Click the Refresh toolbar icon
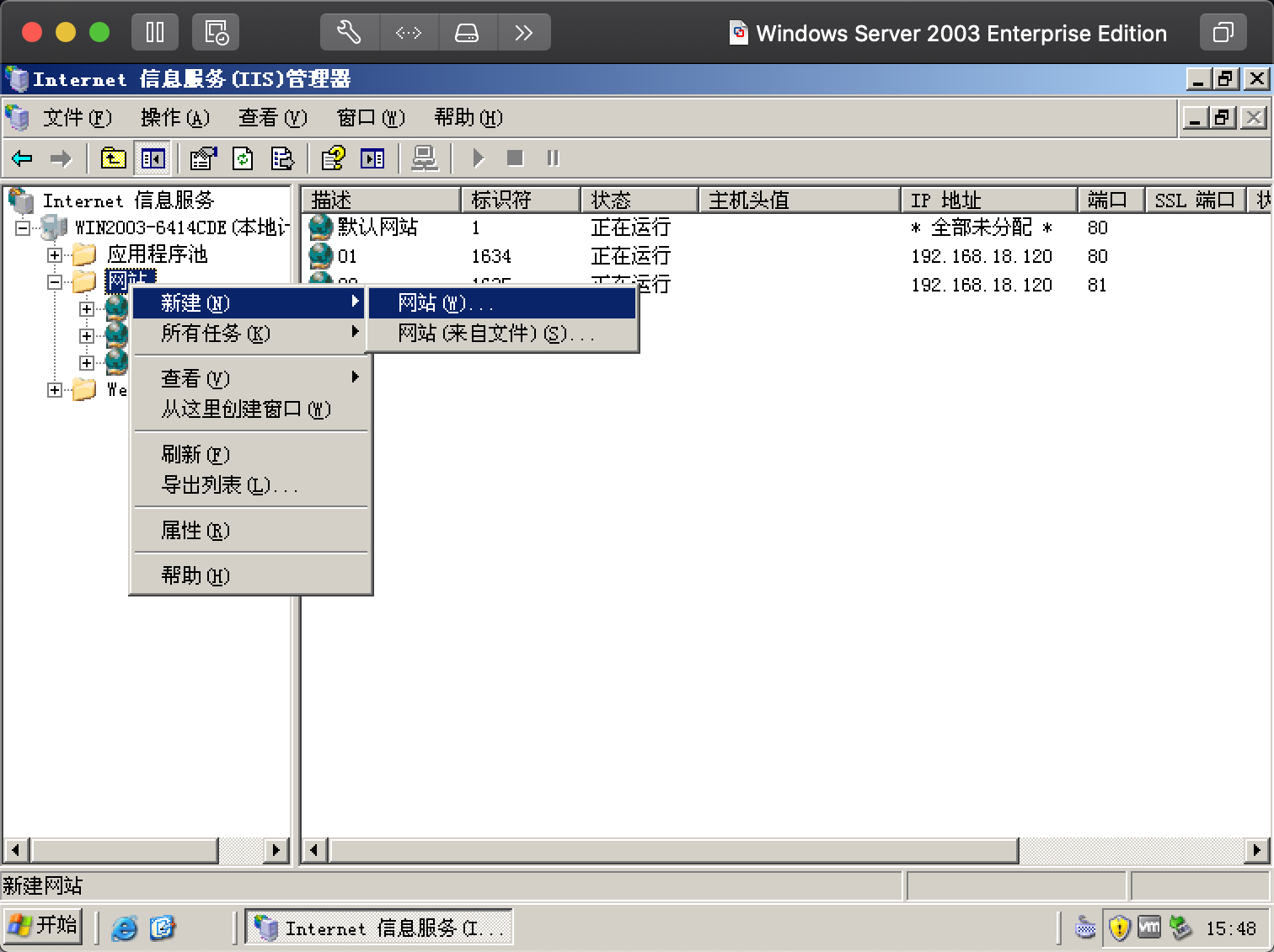 point(243,158)
